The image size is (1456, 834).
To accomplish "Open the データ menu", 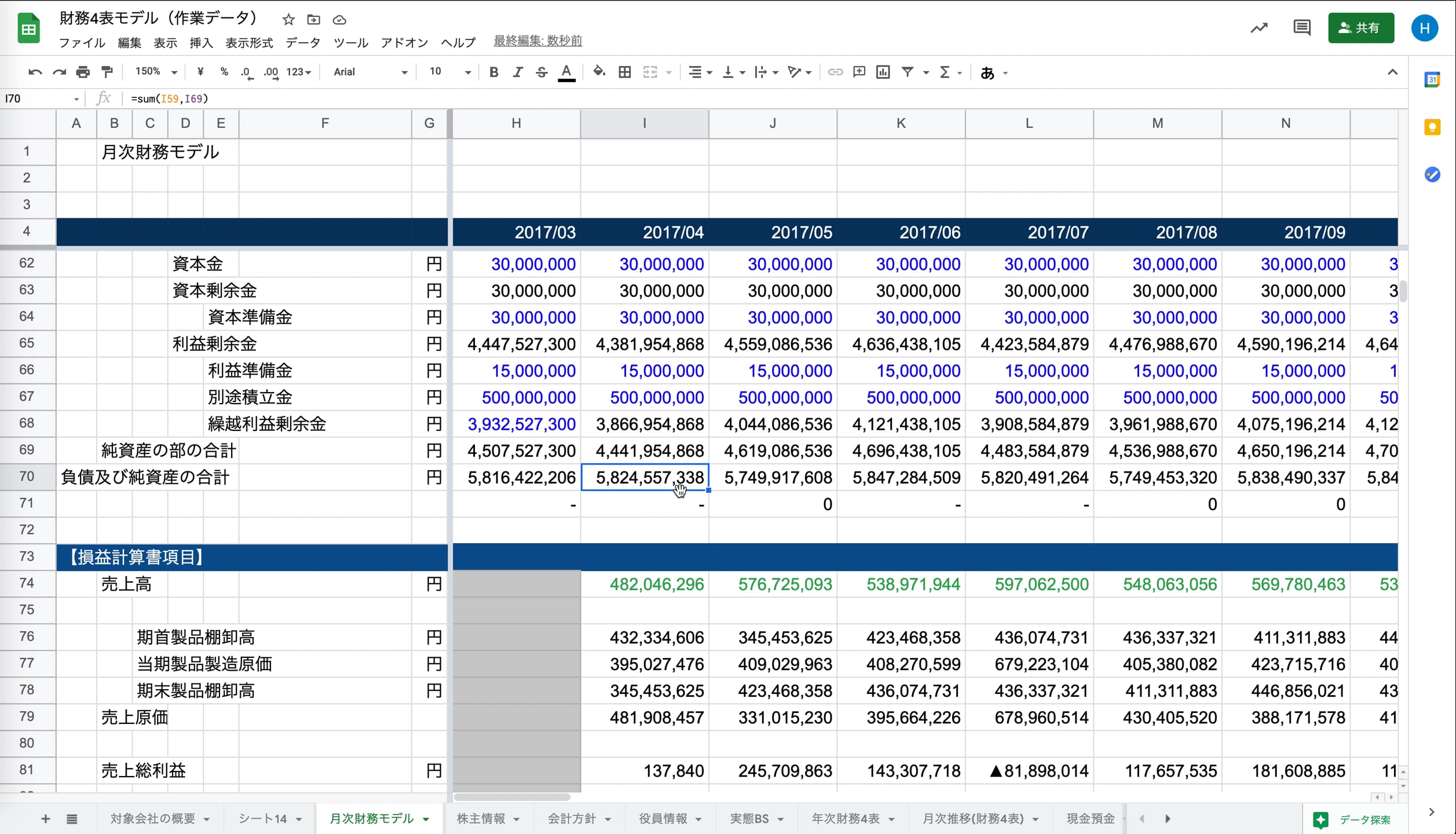I will 302,43.
